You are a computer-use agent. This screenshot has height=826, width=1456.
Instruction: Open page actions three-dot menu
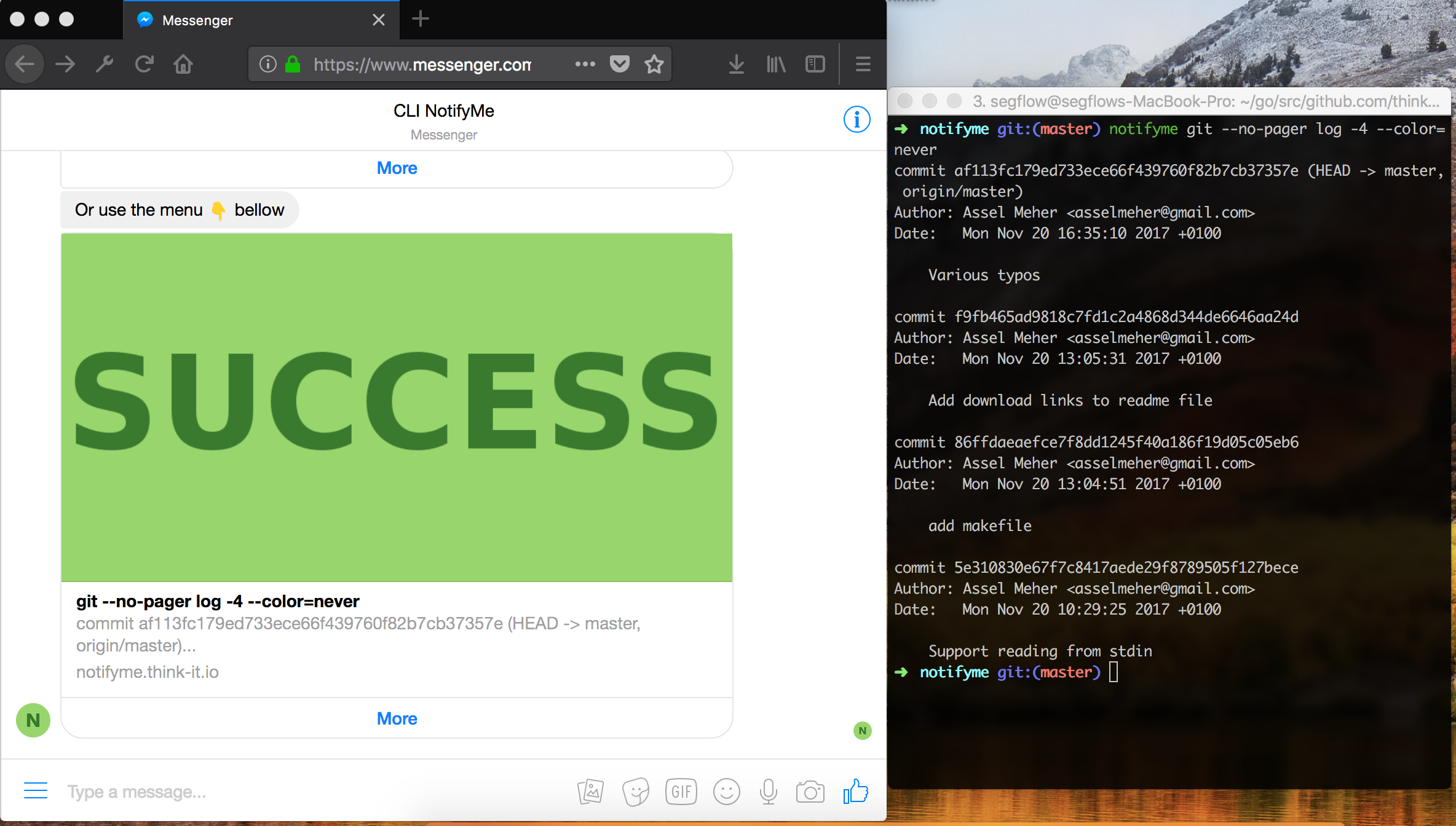[x=585, y=64]
